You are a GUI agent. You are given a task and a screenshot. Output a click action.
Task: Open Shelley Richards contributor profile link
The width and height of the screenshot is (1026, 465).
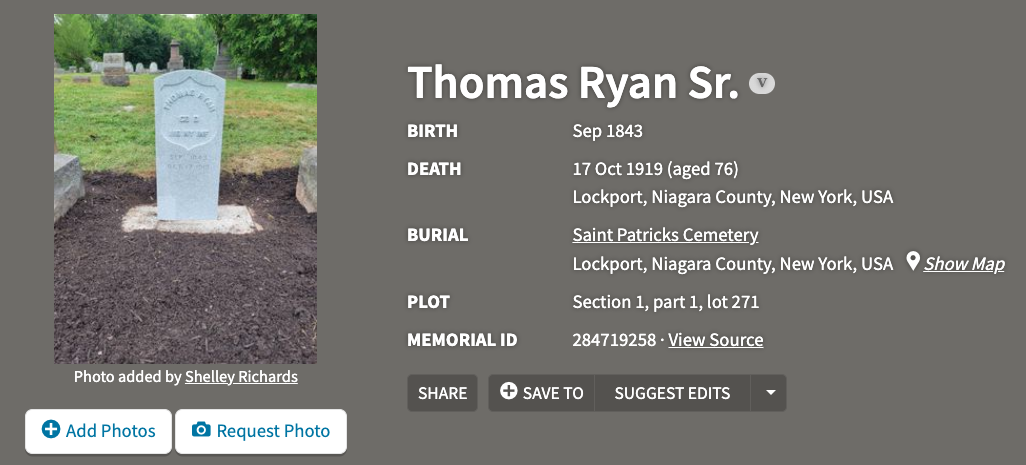pos(241,377)
